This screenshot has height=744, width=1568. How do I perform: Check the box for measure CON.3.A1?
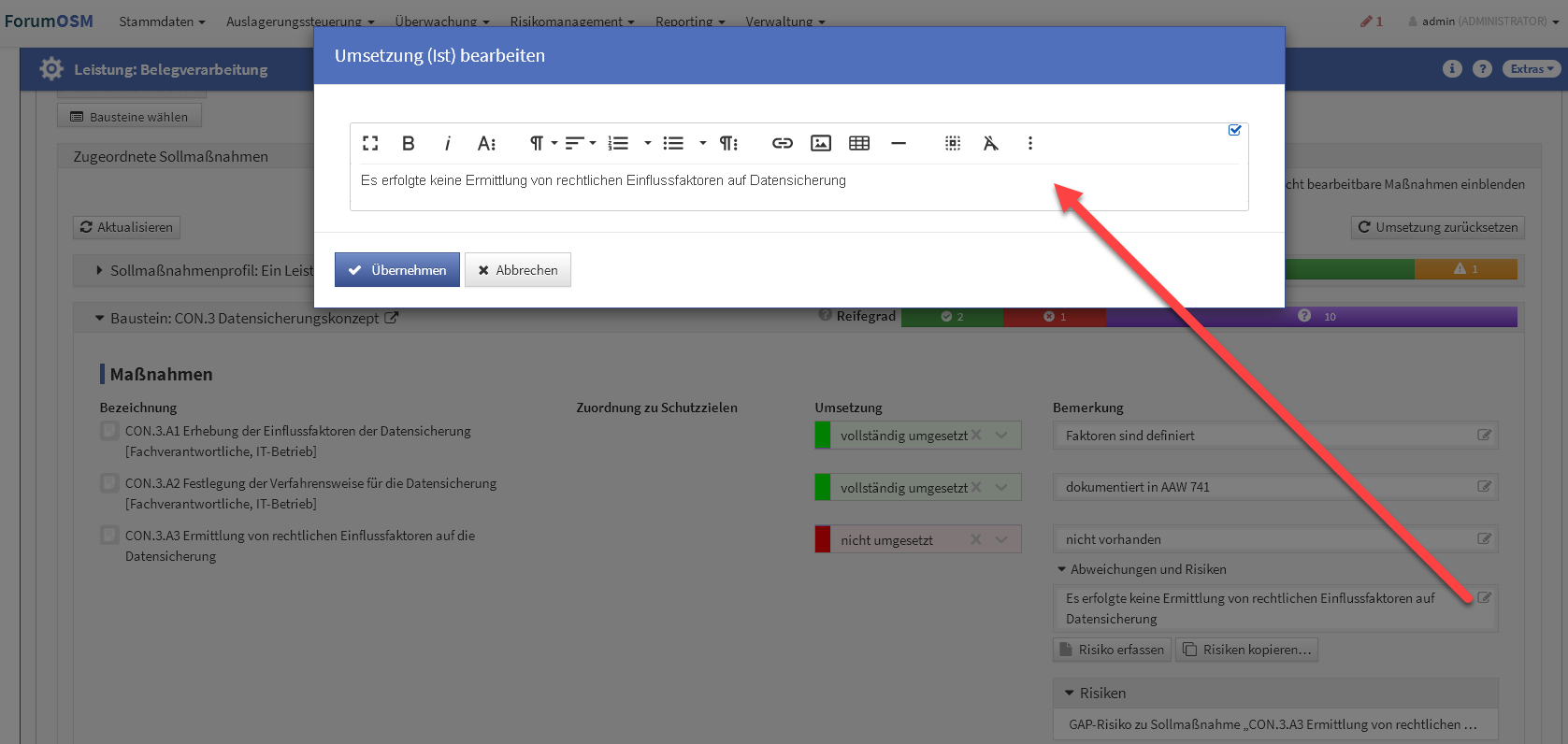point(109,431)
